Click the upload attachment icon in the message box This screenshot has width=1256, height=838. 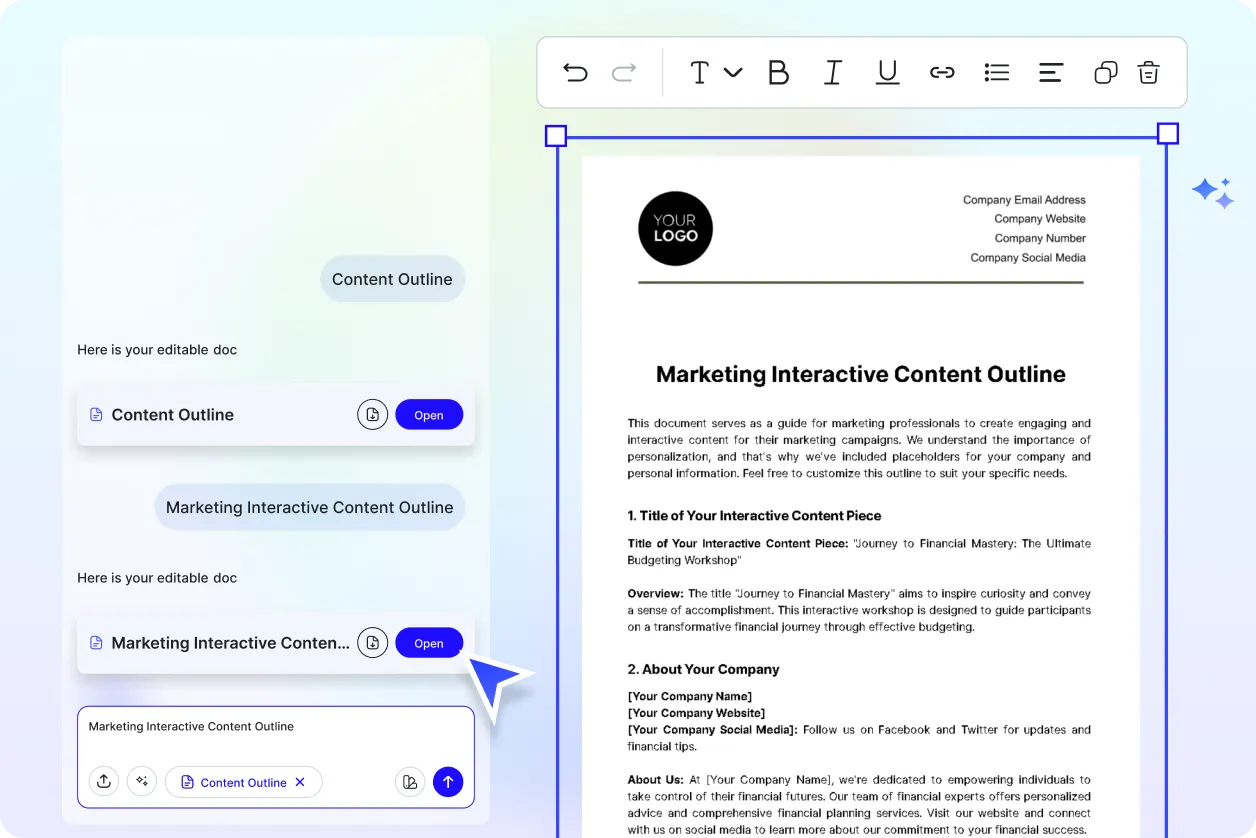(104, 781)
